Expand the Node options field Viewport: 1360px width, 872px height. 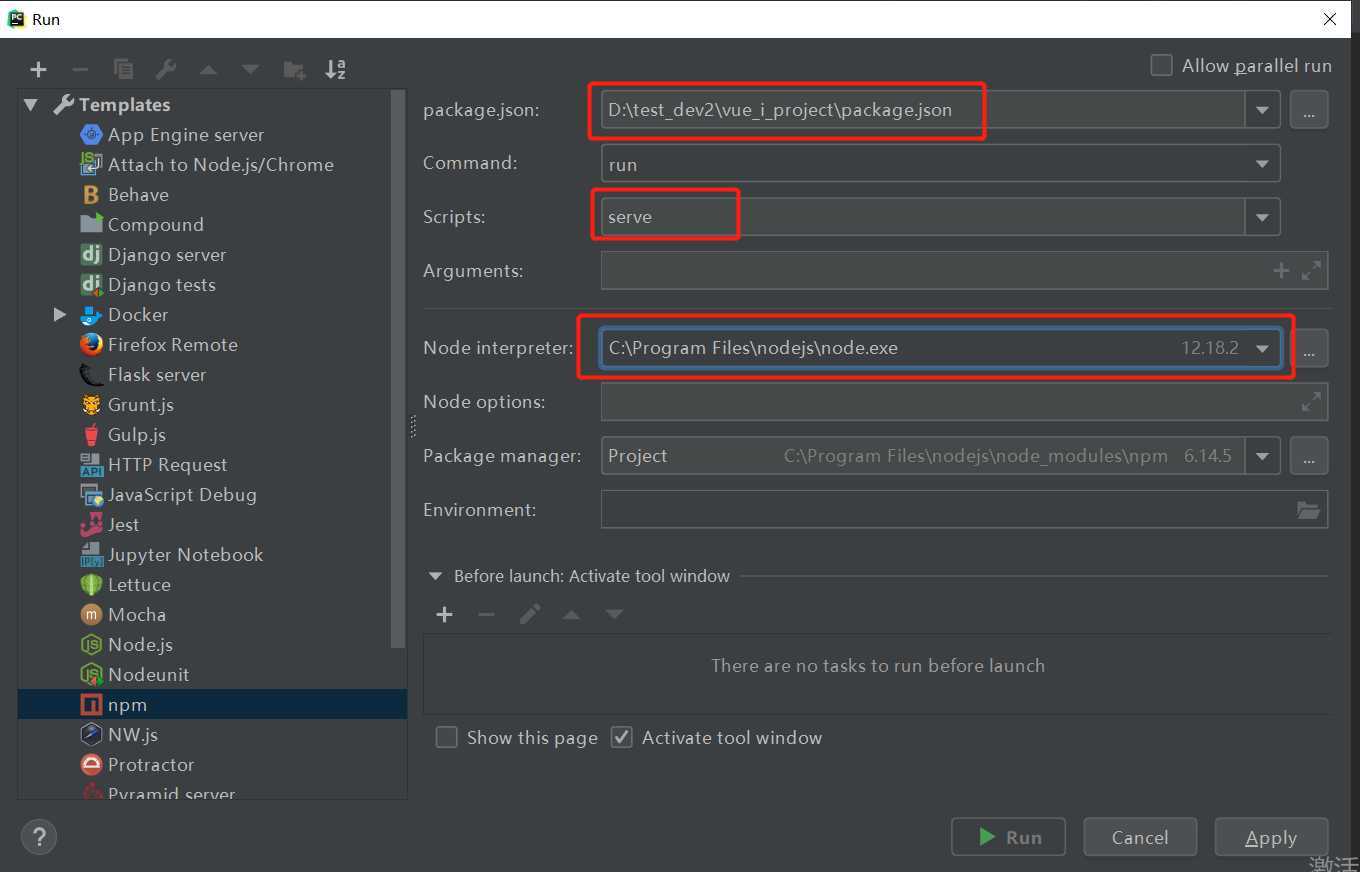click(x=1310, y=402)
